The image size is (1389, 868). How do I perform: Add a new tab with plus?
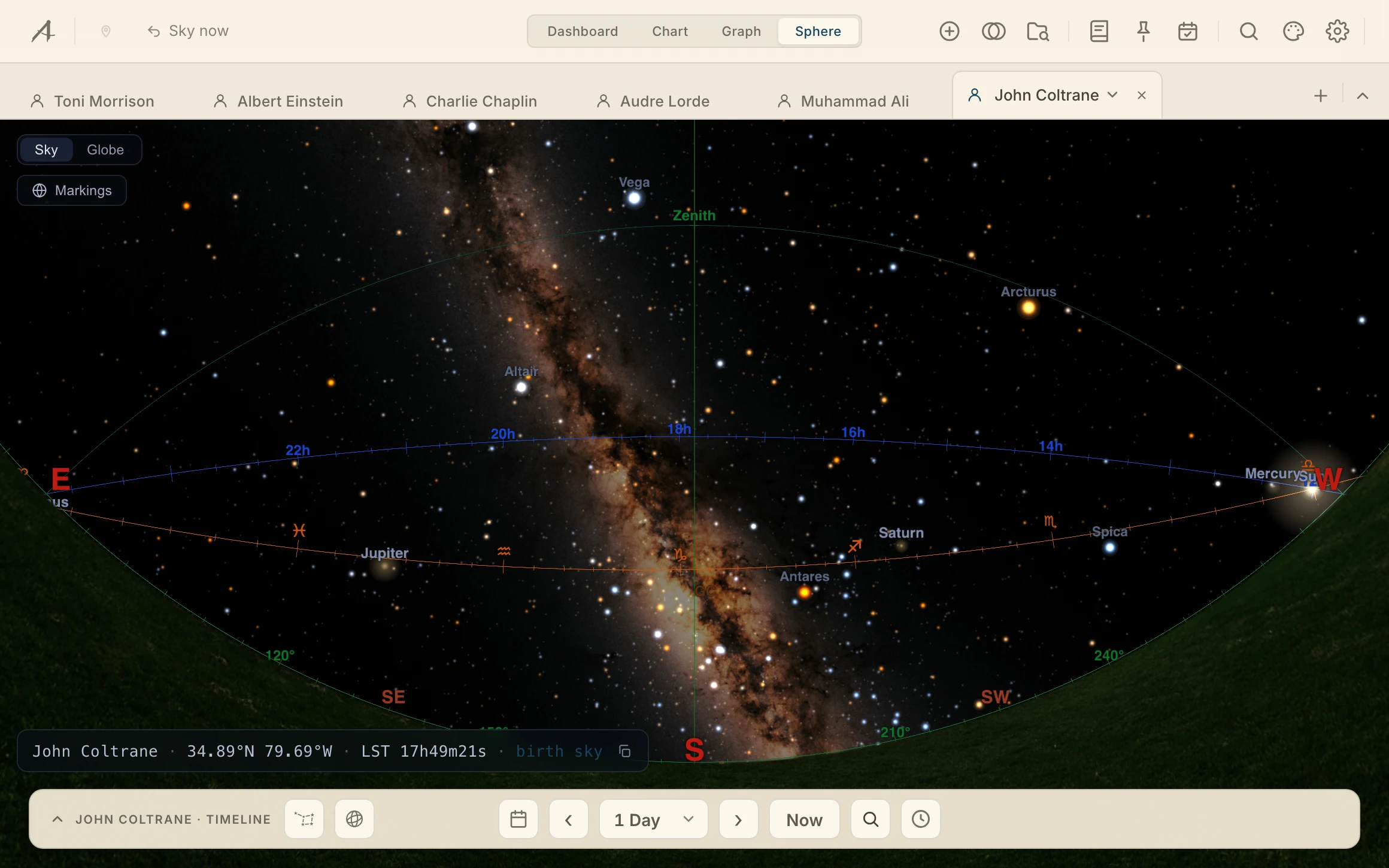tap(1321, 96)
